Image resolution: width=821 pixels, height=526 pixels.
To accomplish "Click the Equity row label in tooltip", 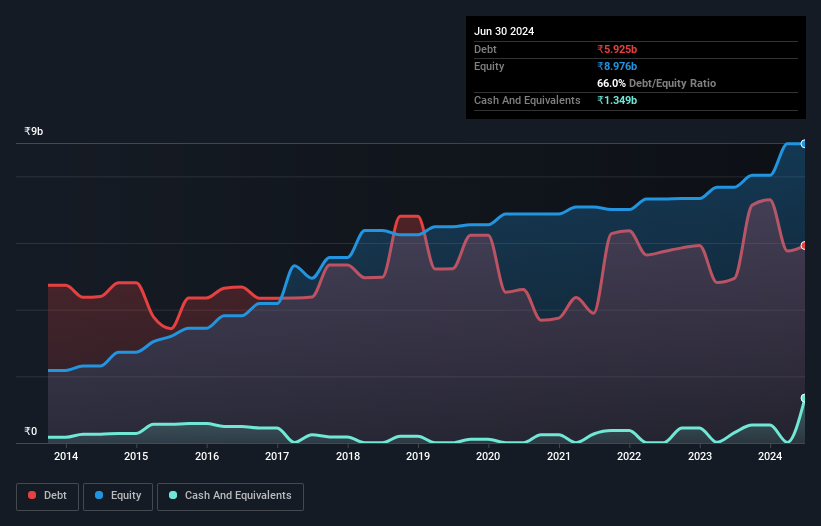I will [489, 66].
